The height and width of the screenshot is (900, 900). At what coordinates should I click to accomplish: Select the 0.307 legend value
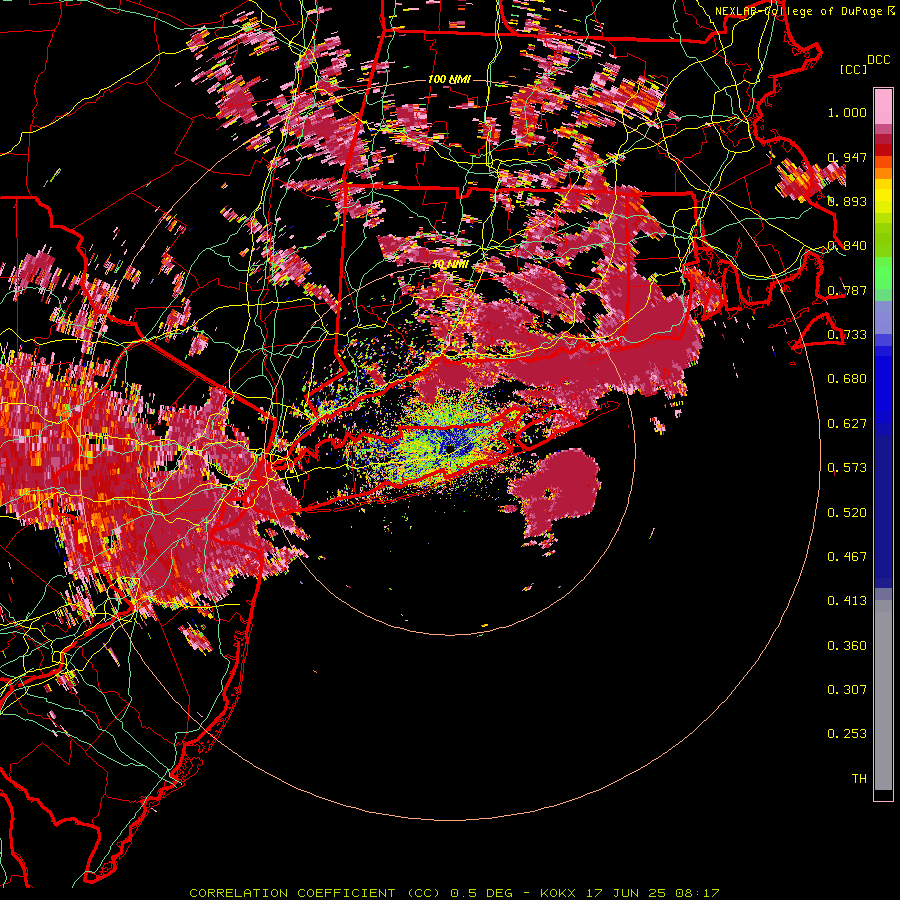[x=847, y=690]
